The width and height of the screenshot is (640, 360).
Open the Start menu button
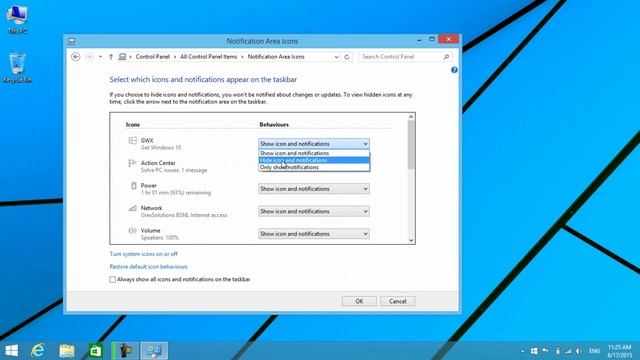click(x=11, y=350)
